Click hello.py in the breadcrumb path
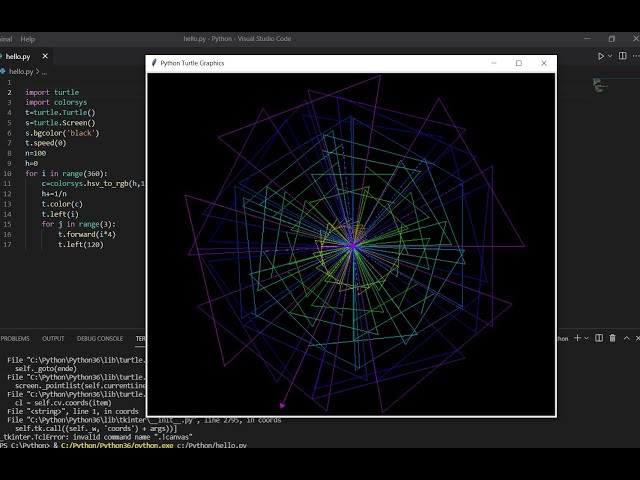Screen dimensions: 640x480 point(20,71)
